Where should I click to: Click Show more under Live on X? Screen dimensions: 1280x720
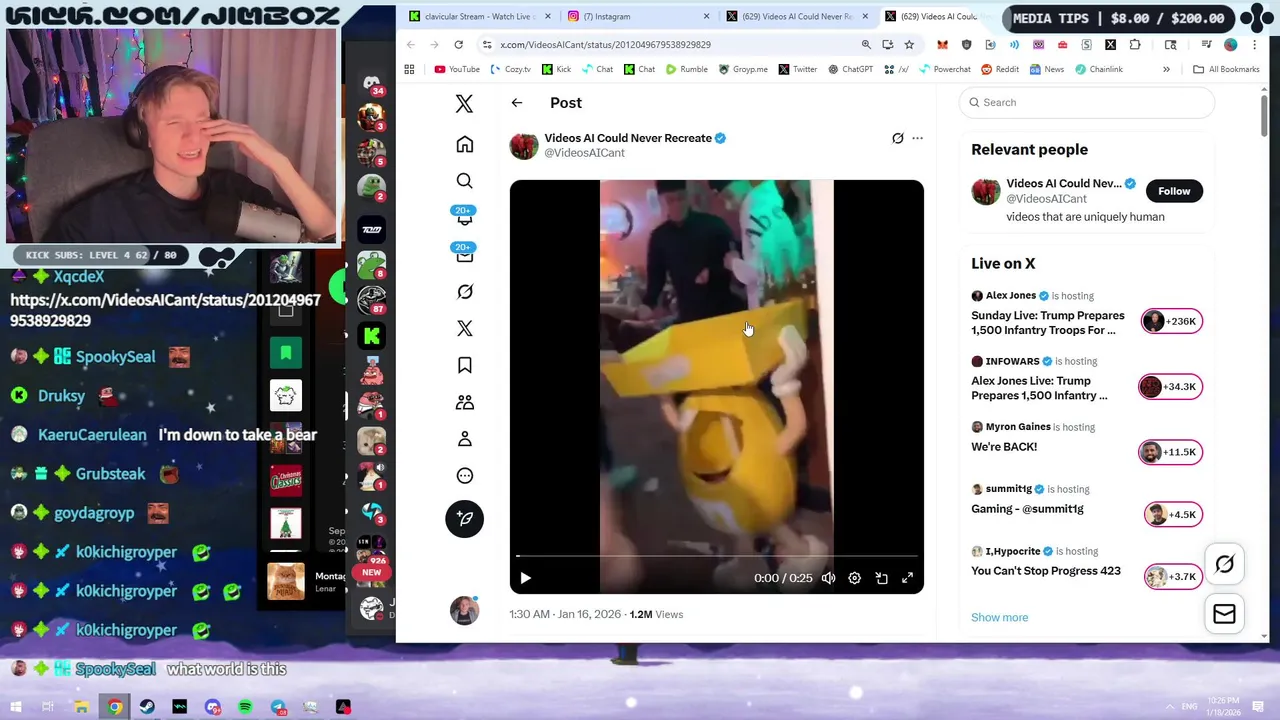(999, 617)
